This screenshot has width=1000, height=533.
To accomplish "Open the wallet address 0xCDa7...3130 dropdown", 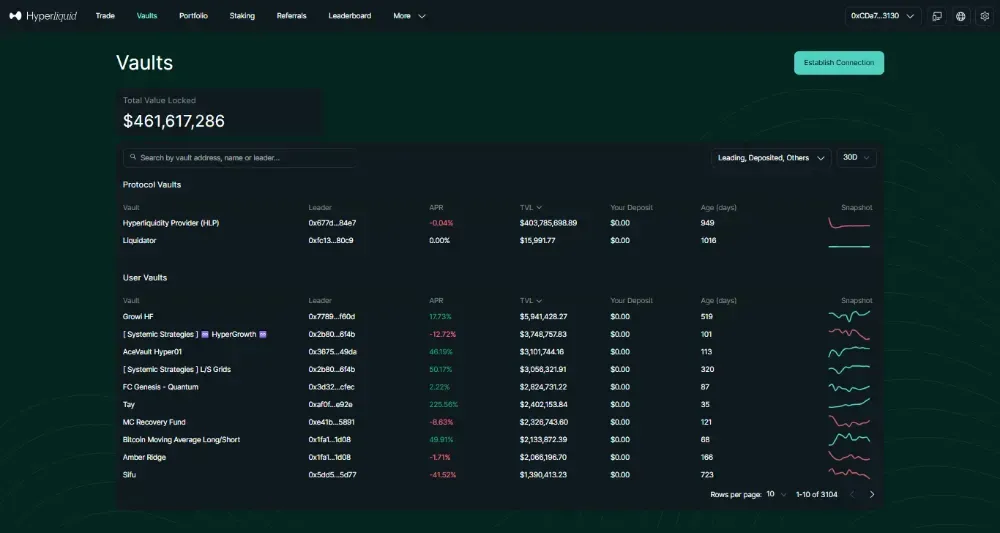I will [883, 16].
